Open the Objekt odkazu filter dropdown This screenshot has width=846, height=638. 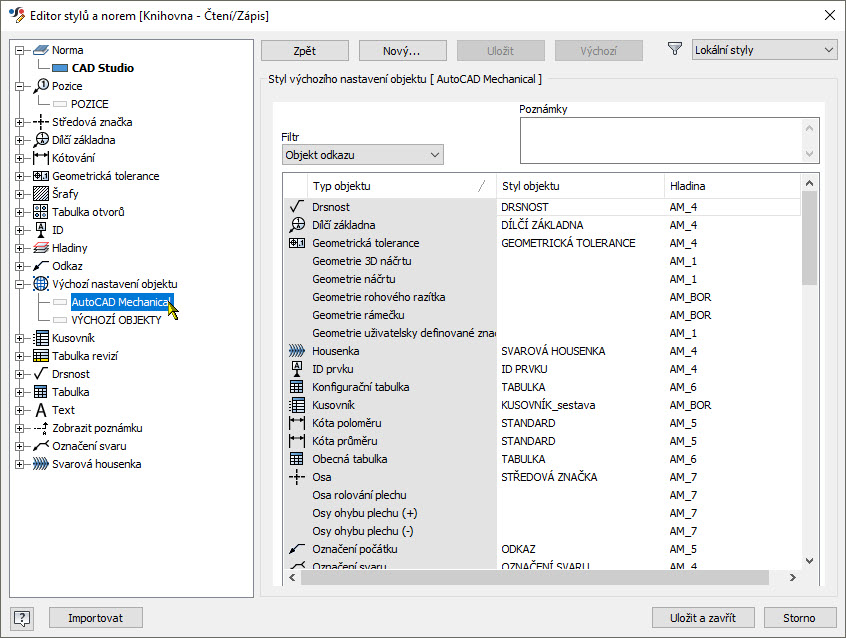coord(363,155)
